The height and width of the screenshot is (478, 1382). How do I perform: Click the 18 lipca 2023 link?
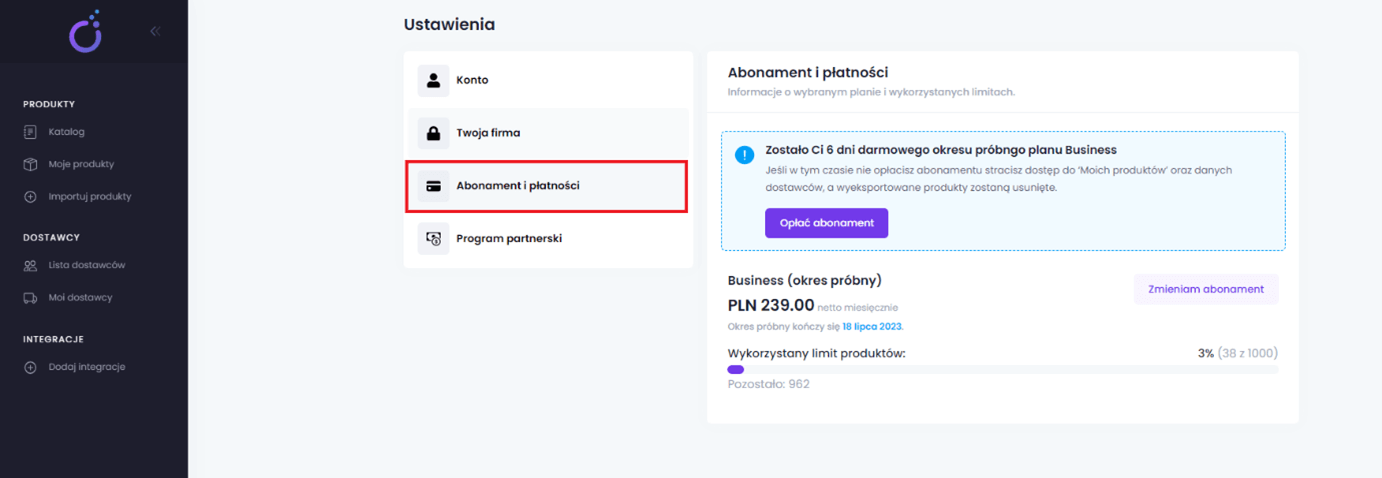coord(873,327)
